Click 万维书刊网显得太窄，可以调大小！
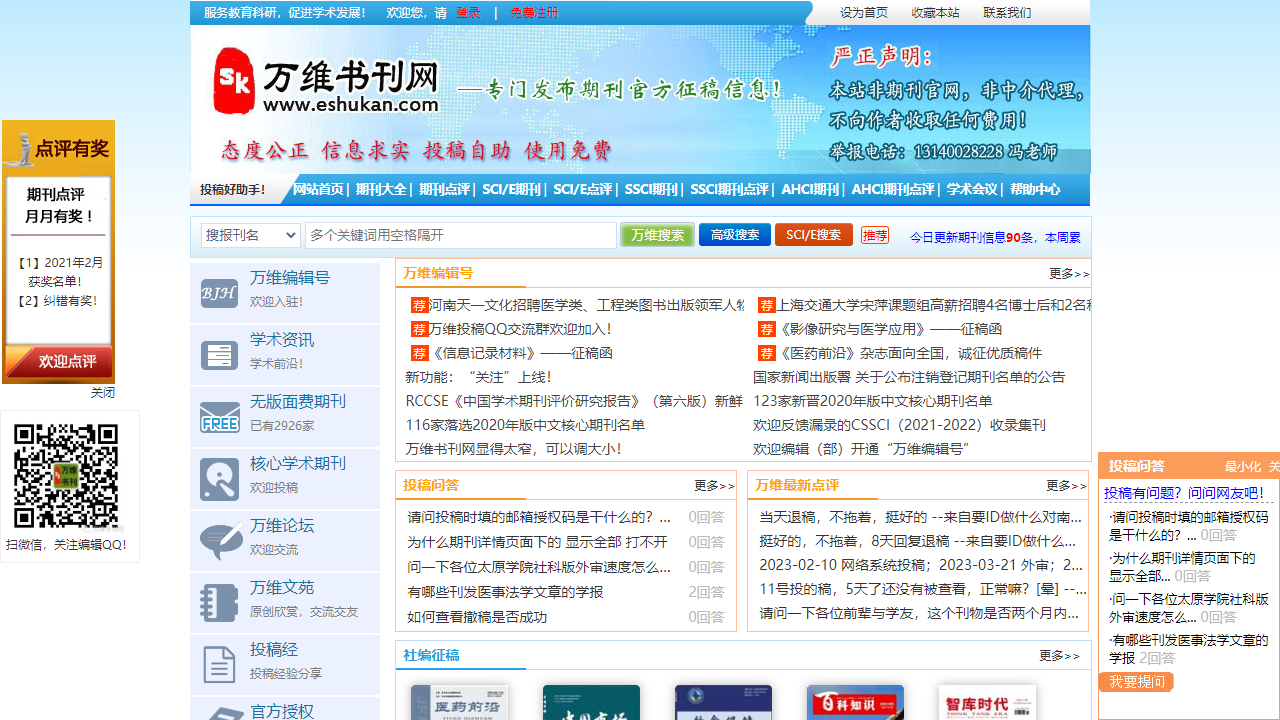This screenshot has height=720, width=1280. point(513,449)
